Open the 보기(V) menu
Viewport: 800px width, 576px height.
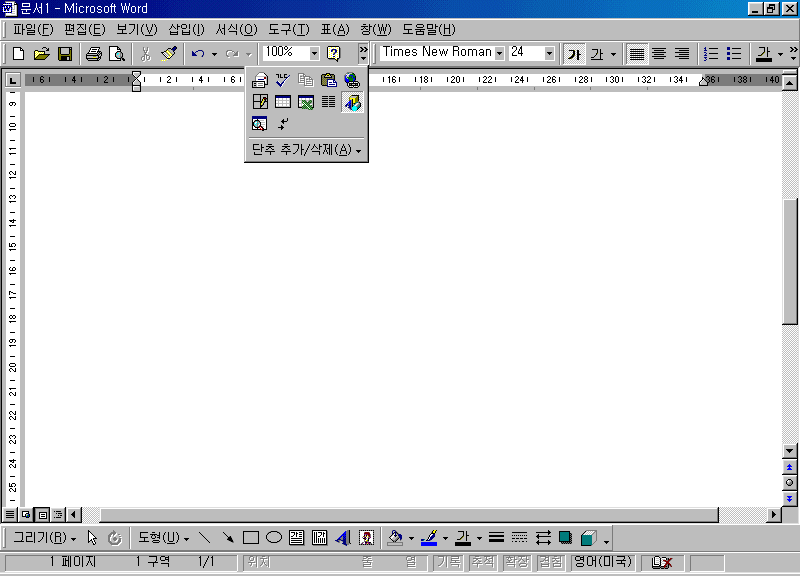[137, 30]
